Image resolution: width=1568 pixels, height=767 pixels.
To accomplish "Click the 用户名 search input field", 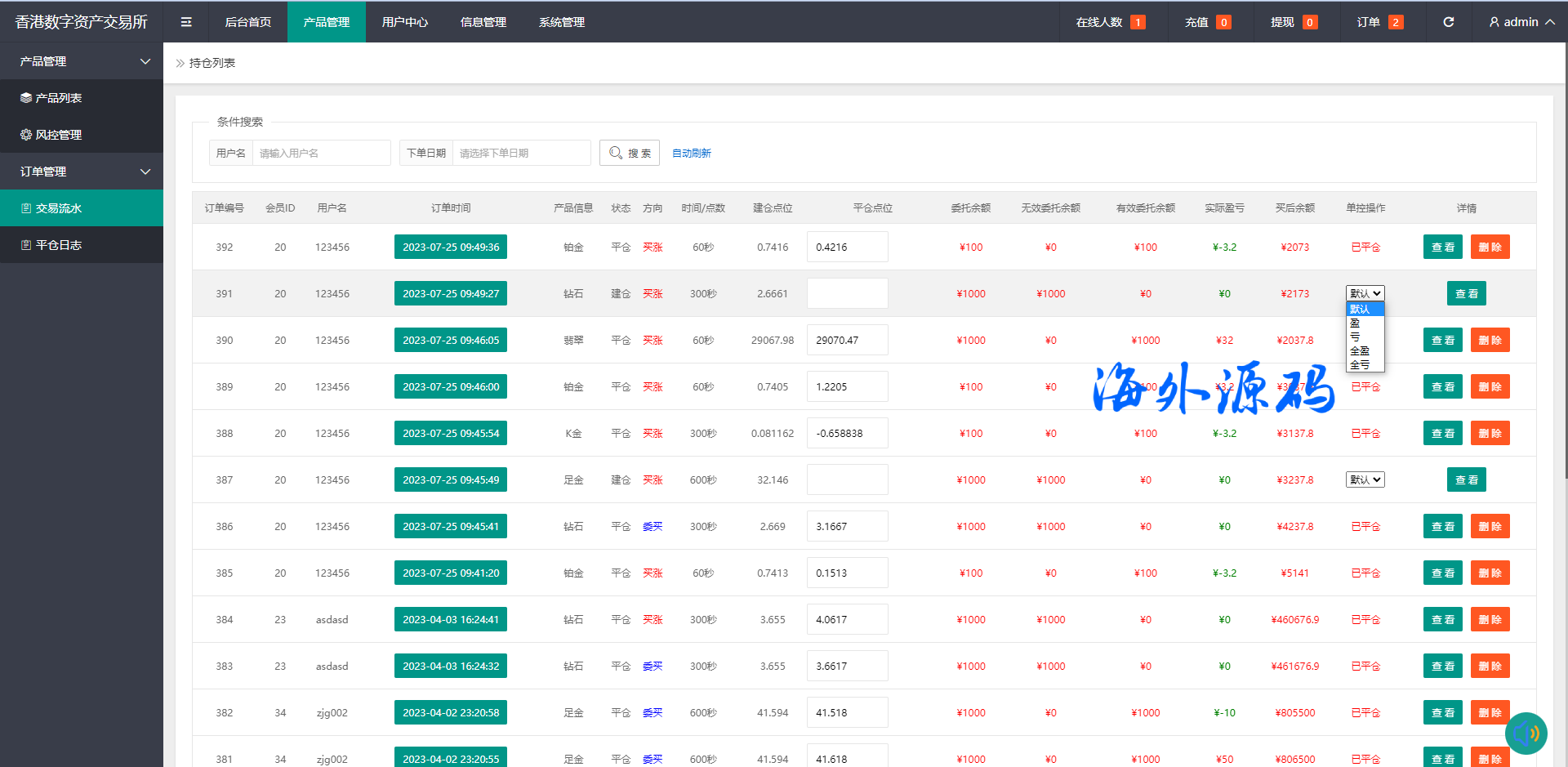I will pos(321,153).
